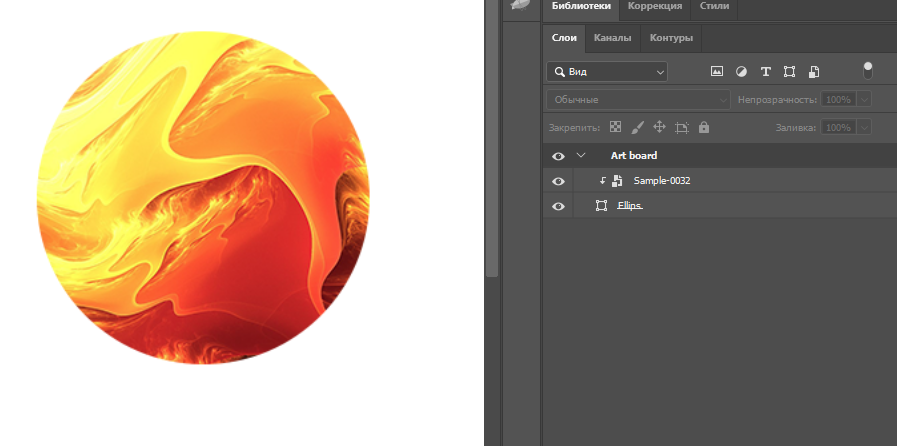Select the Ellips. layer name

(630, 205)
